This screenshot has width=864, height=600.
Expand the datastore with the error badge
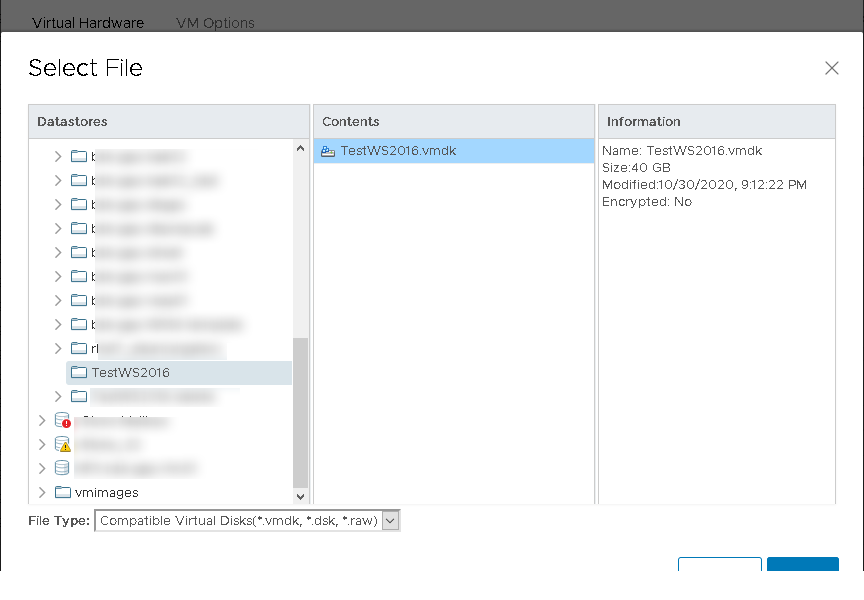click(x=41, y=420)
